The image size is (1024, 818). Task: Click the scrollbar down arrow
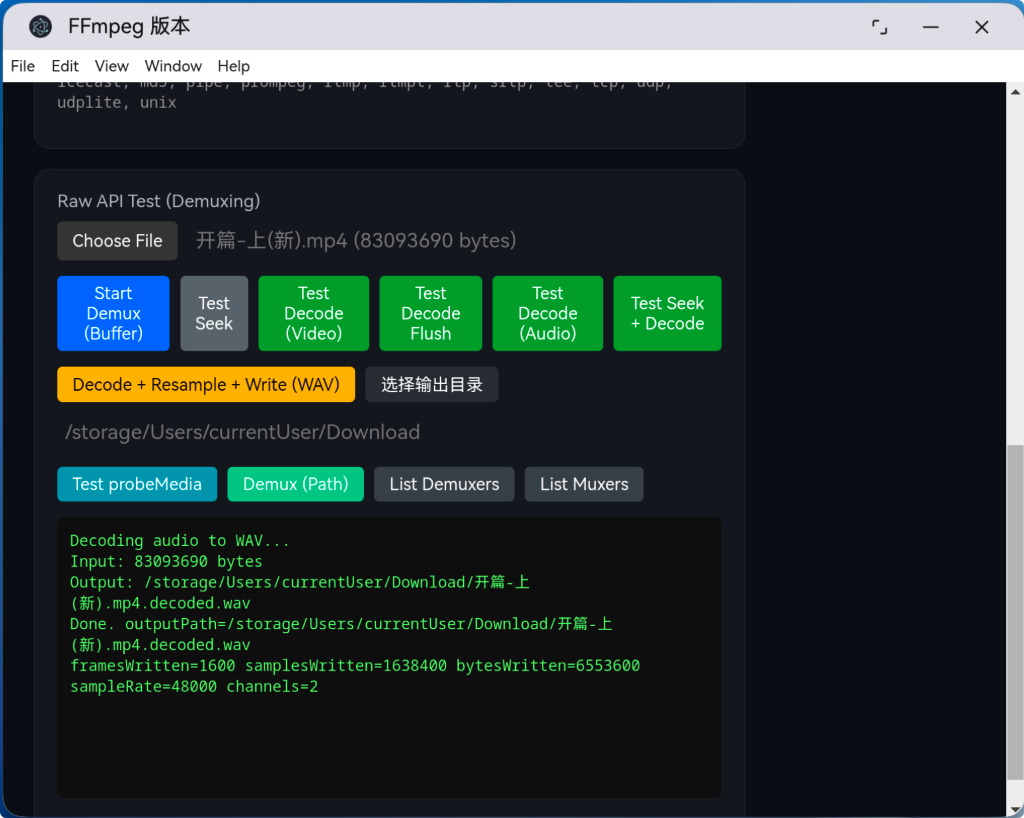tap(1016, 810)
